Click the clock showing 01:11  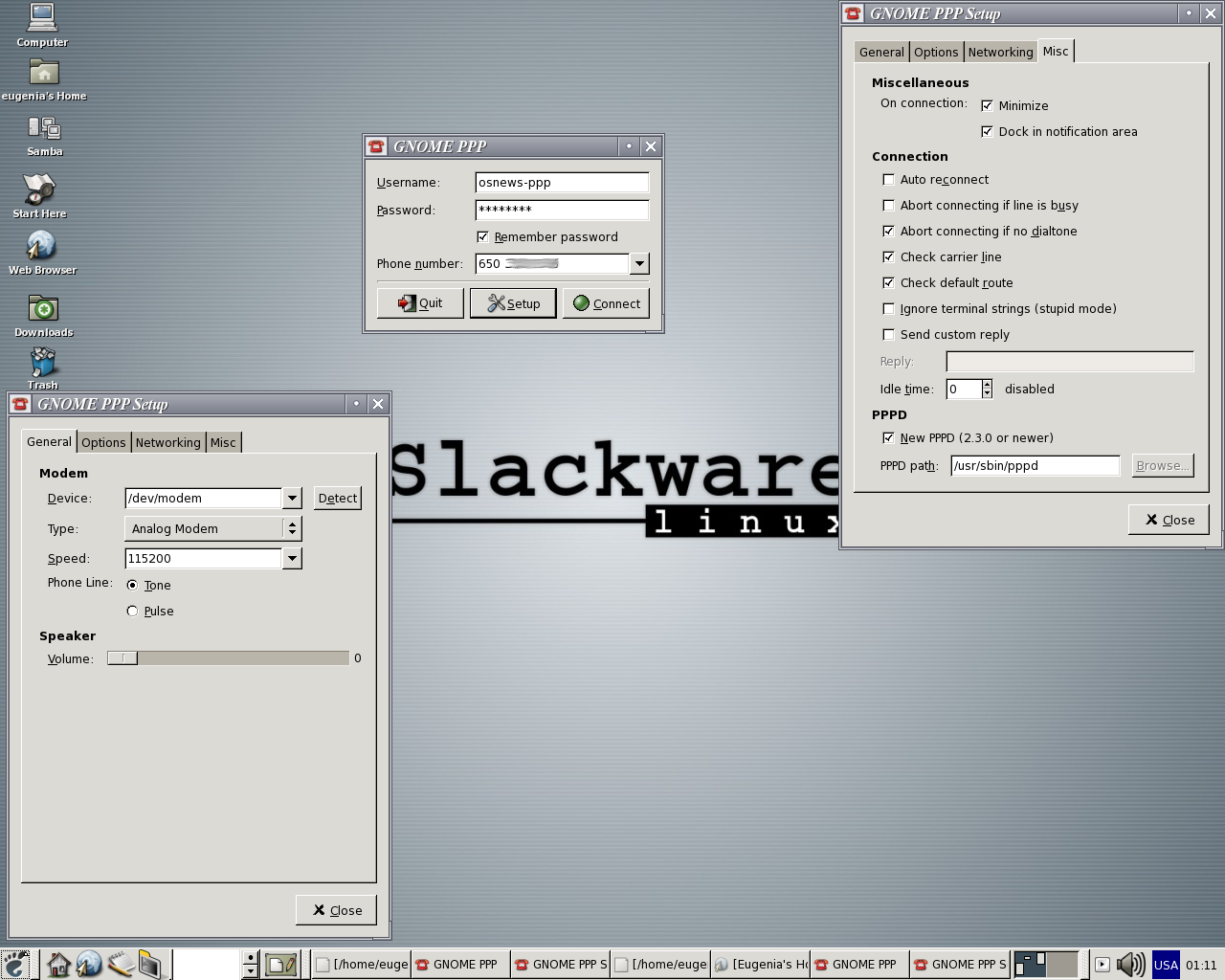[x=1201, y=965]
